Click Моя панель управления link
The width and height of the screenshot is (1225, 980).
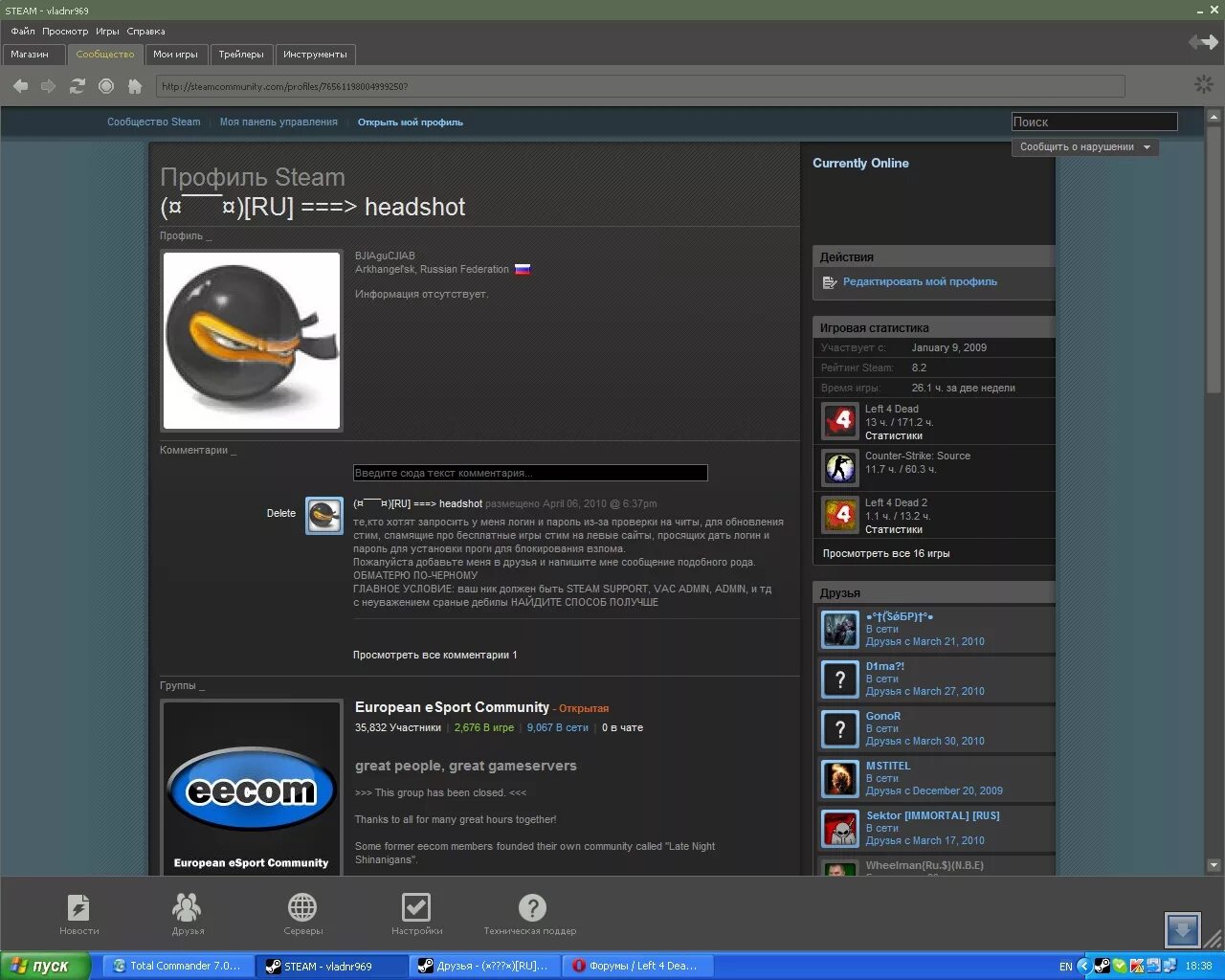pos(278,122)
